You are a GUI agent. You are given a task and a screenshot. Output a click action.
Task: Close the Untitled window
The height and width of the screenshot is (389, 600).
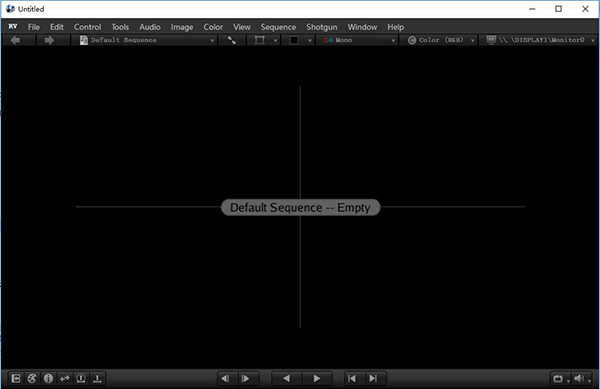point(585,9)
